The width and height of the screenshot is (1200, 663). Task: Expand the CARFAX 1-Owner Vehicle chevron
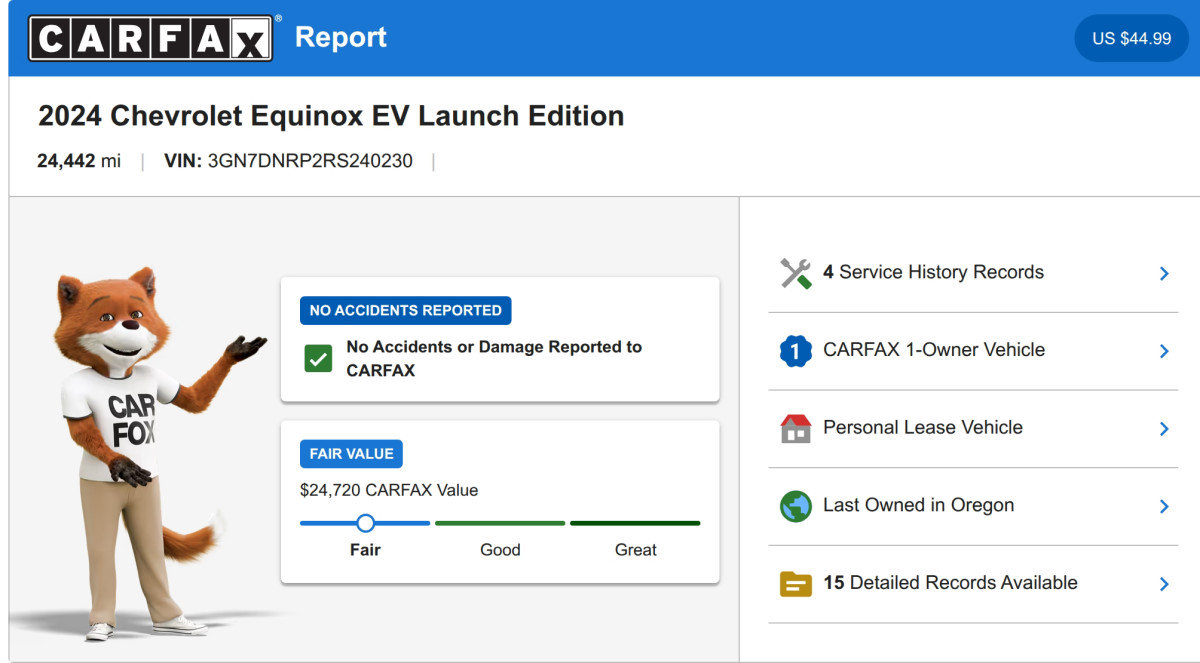point(1164,351)
